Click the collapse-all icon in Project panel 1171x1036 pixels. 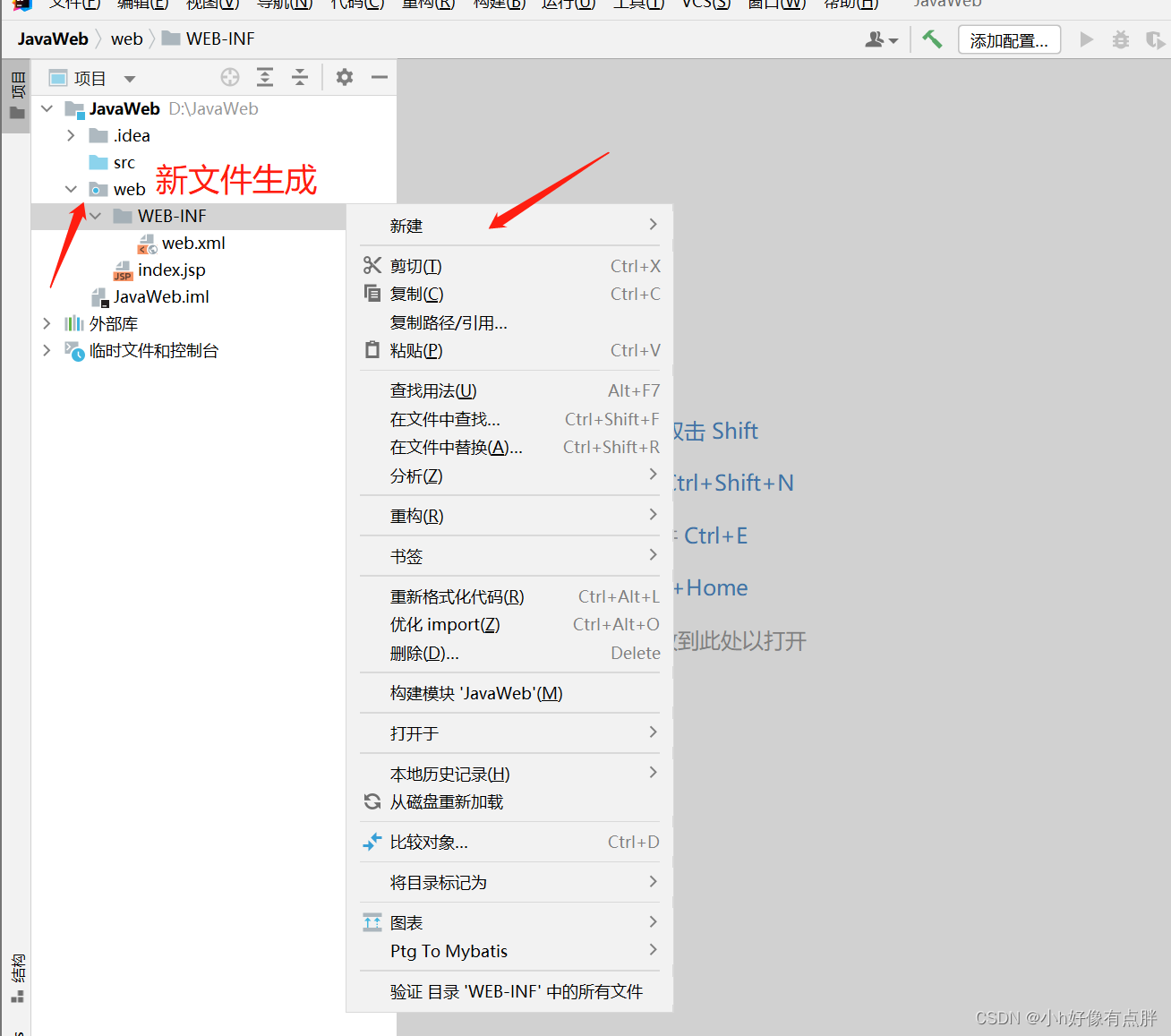tap(300, 77)
